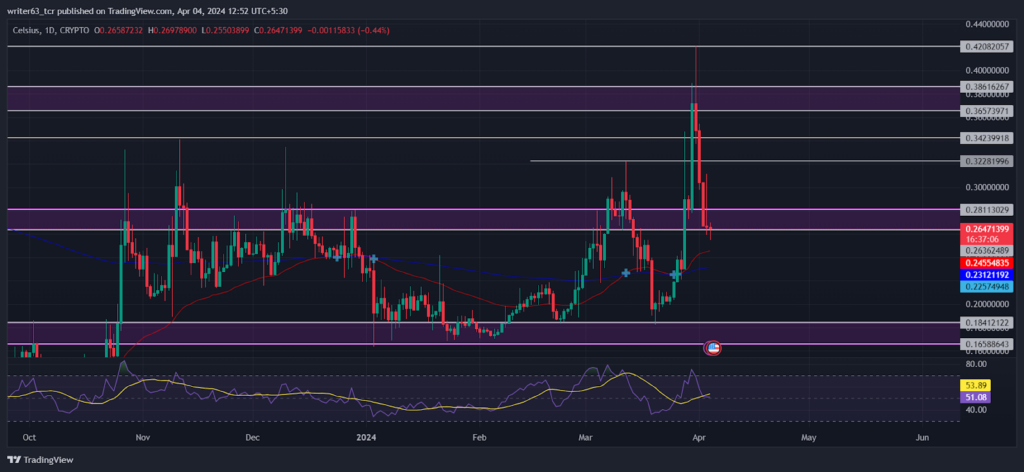Click the blue cross marker in mid-March
The height and width of the screenshot is (472, 1024).
coord(626,272)
